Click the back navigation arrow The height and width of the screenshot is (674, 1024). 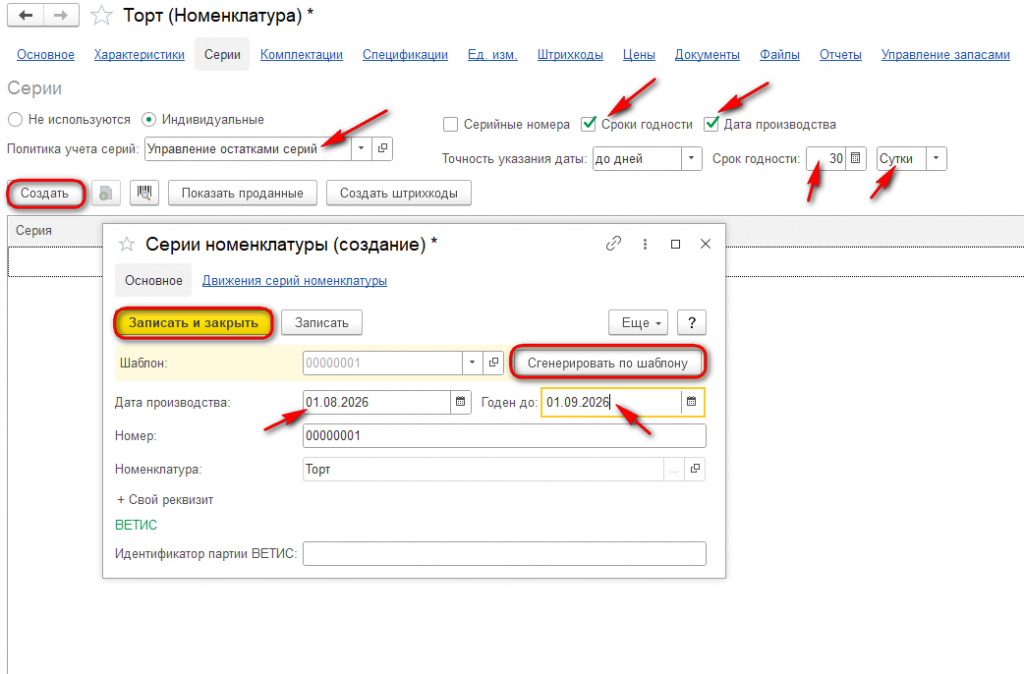pyautogui.click(x=25, y=15)
